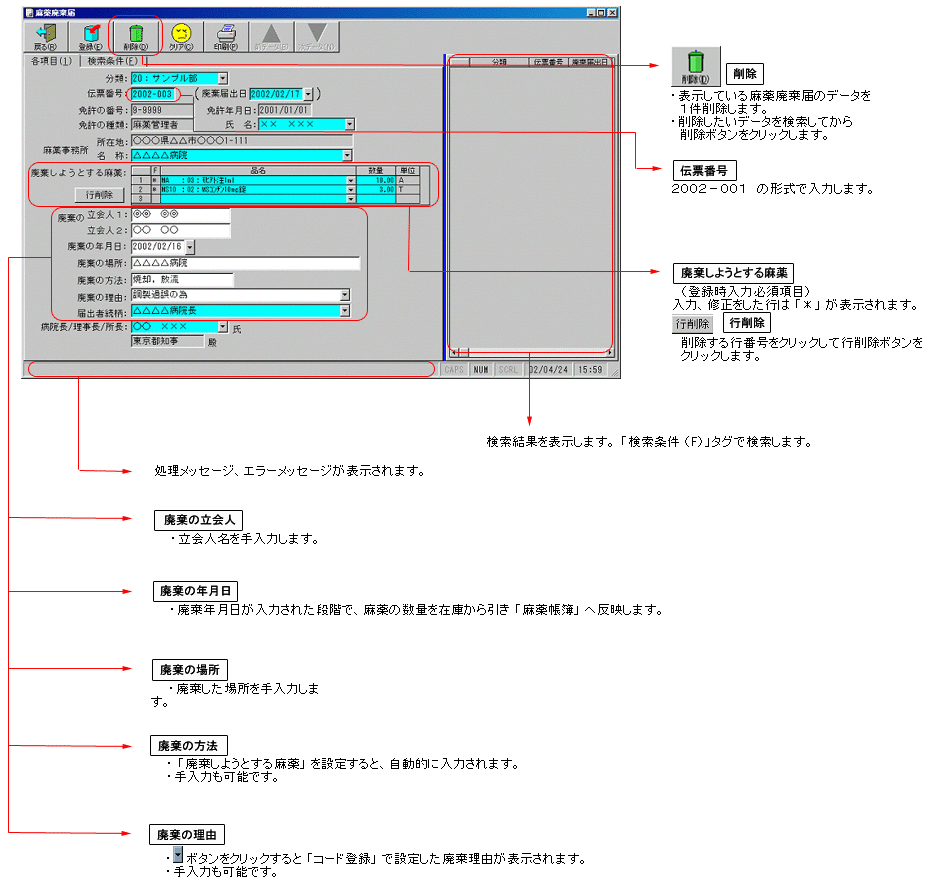The width and height of the screenshot is (935, 883).
Task: Open the product dropdown in row 2
Action: [x=351, y=190]
